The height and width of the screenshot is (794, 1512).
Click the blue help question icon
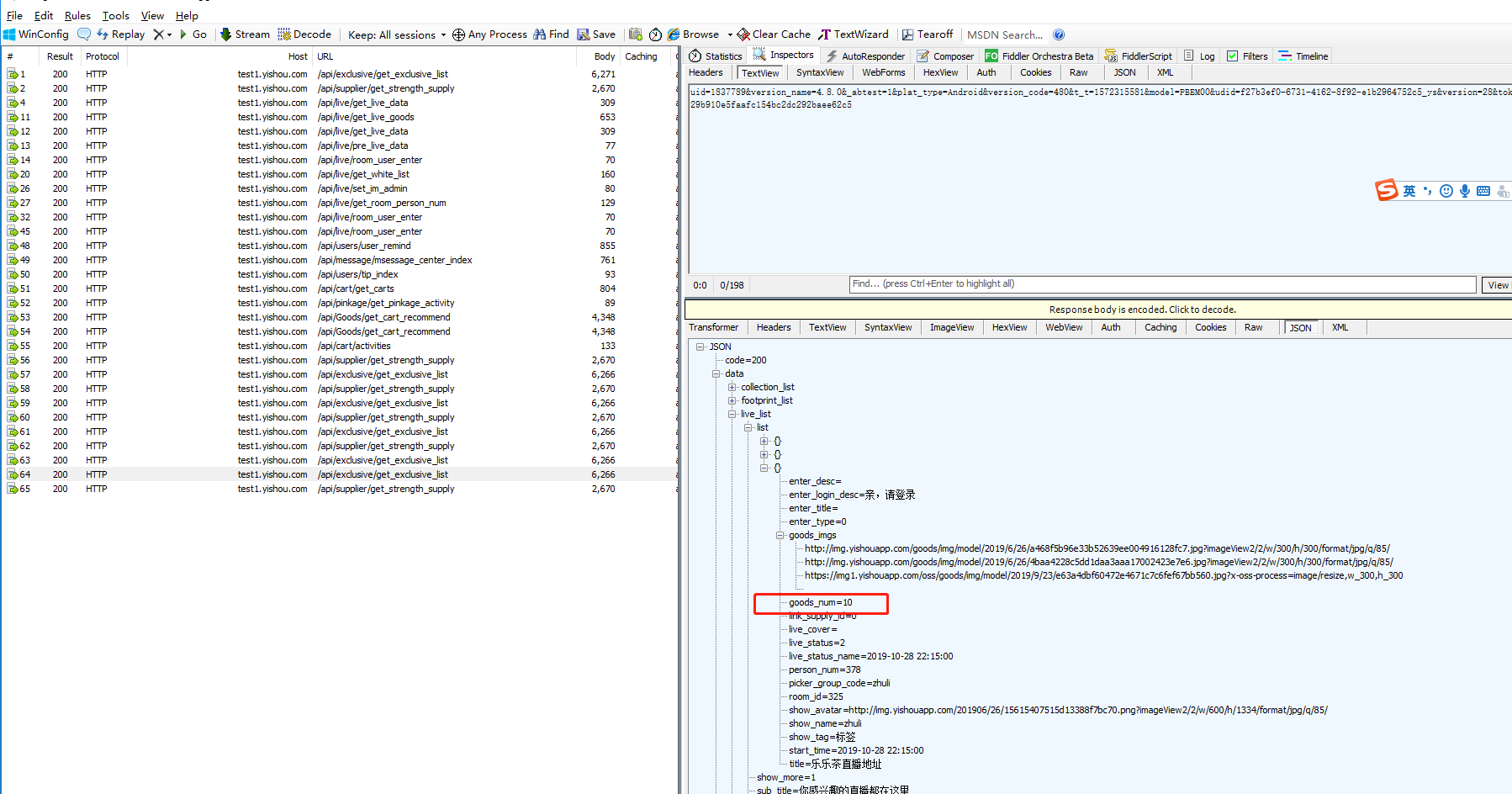tap(1059, 34)
